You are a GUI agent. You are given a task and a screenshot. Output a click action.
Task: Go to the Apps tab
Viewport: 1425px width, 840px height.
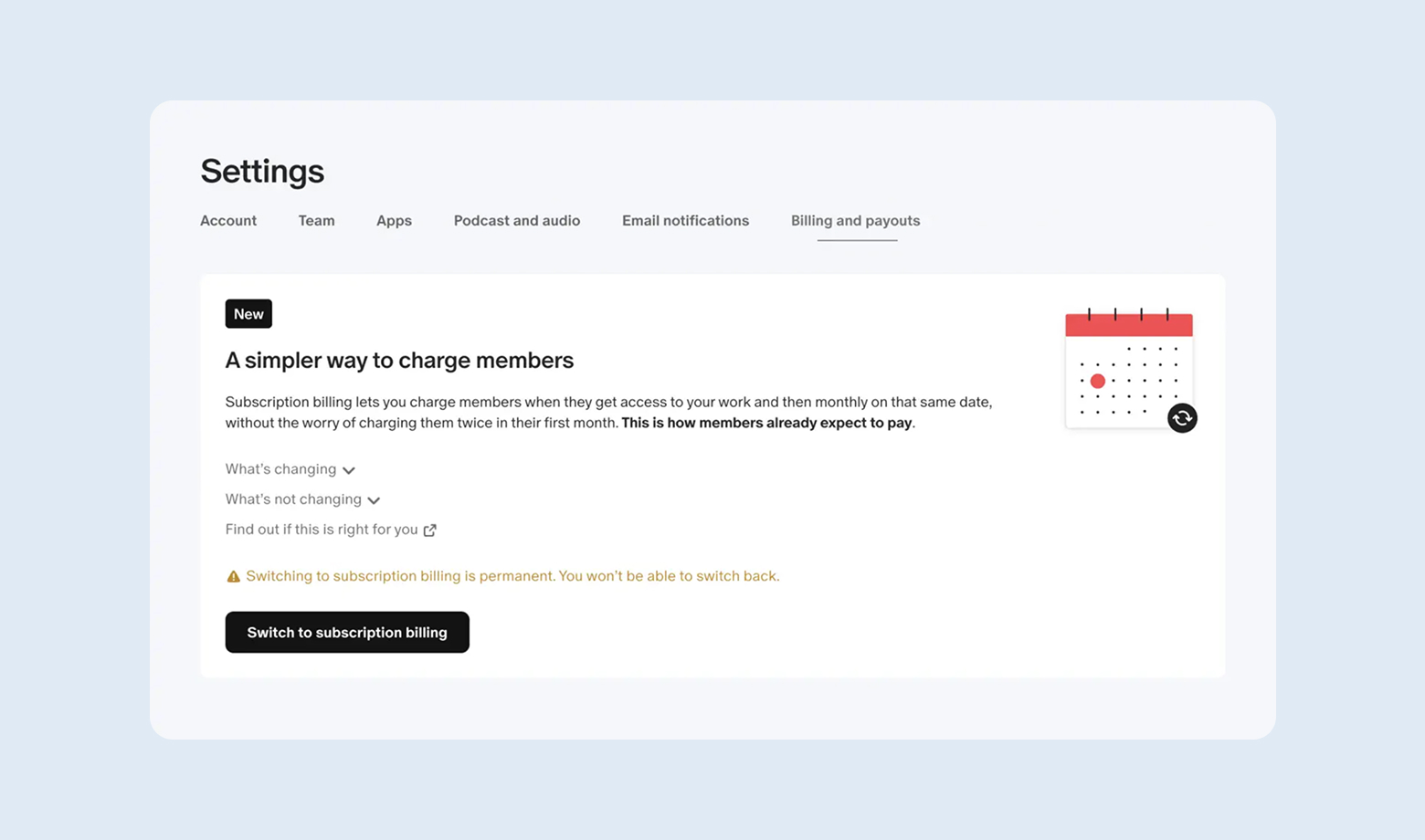[394, 221]
